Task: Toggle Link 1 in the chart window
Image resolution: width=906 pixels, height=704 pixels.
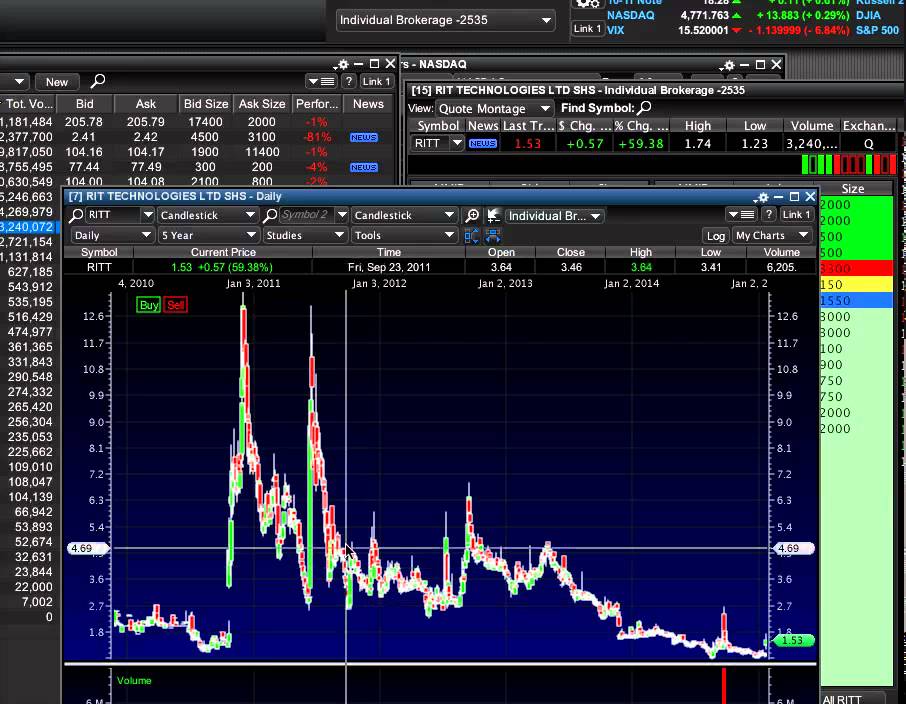Action: [x=796, y=214]
